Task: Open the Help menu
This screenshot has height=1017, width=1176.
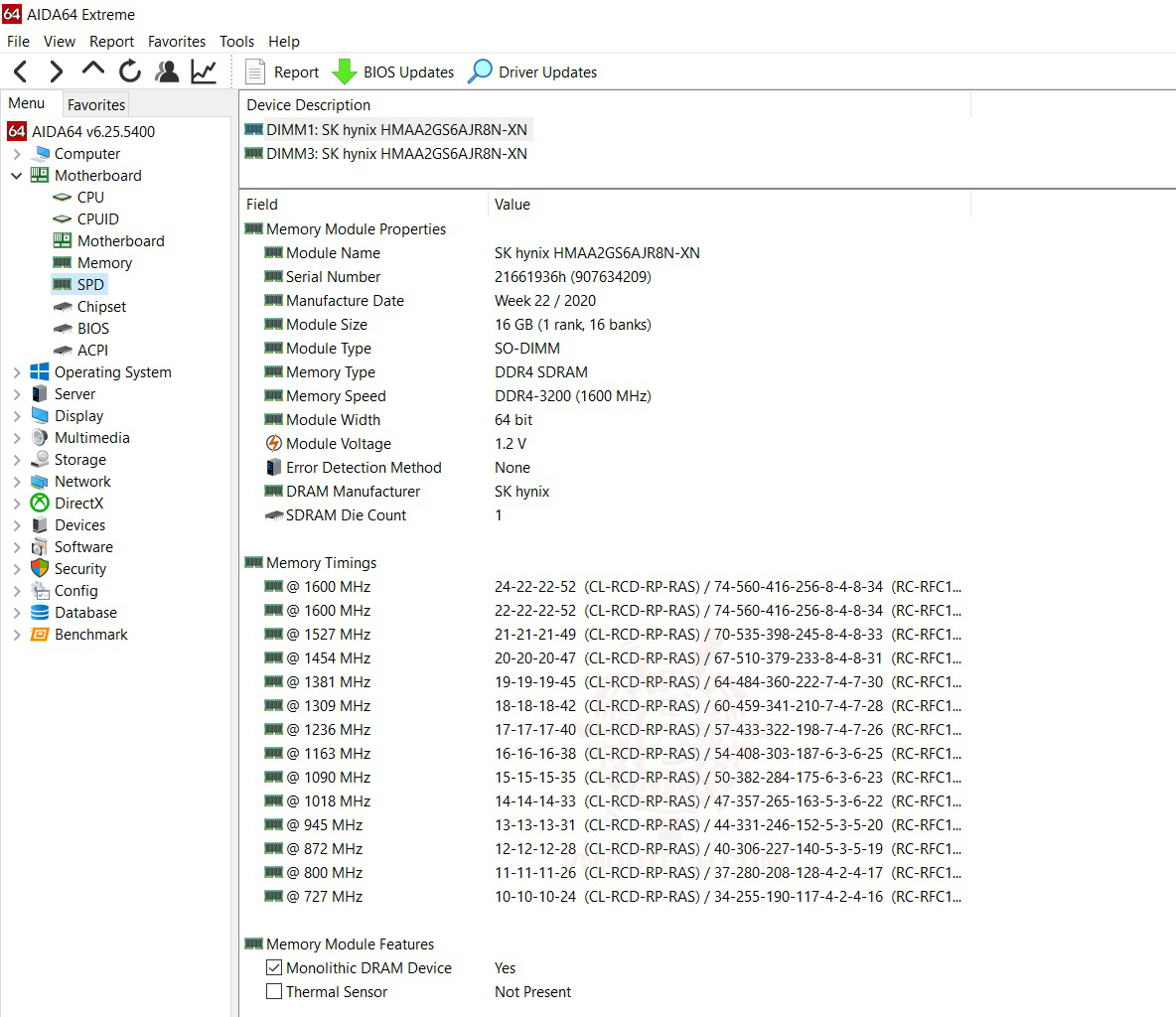Action: click(284, 42)
